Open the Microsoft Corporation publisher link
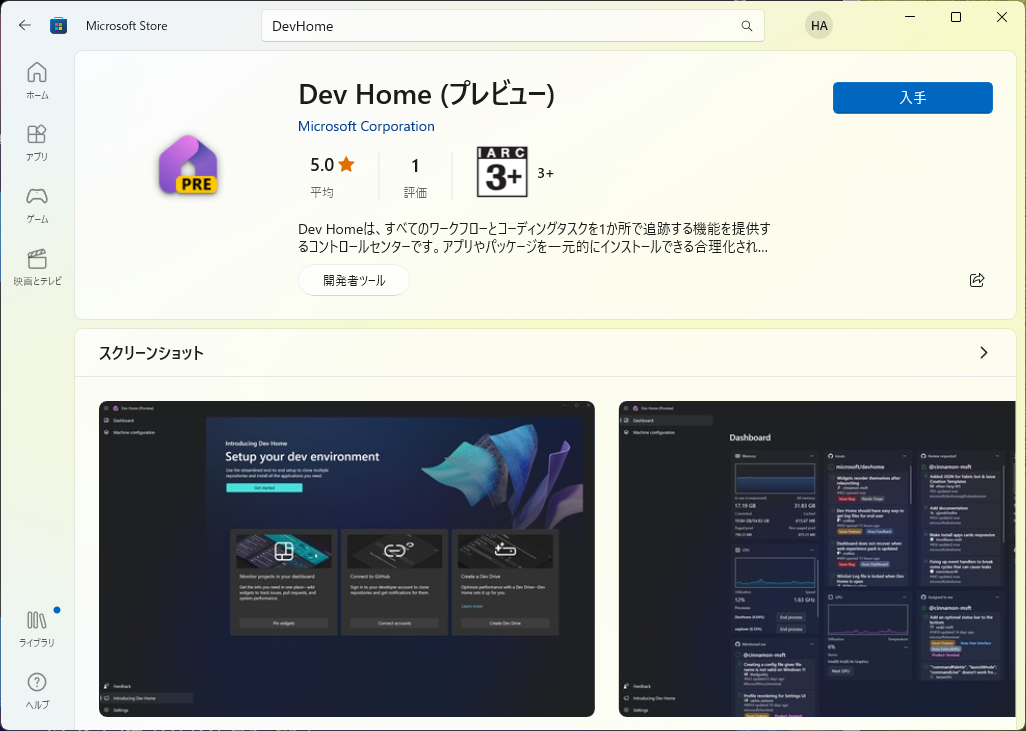1026x731 pixels. coord(366,126)
